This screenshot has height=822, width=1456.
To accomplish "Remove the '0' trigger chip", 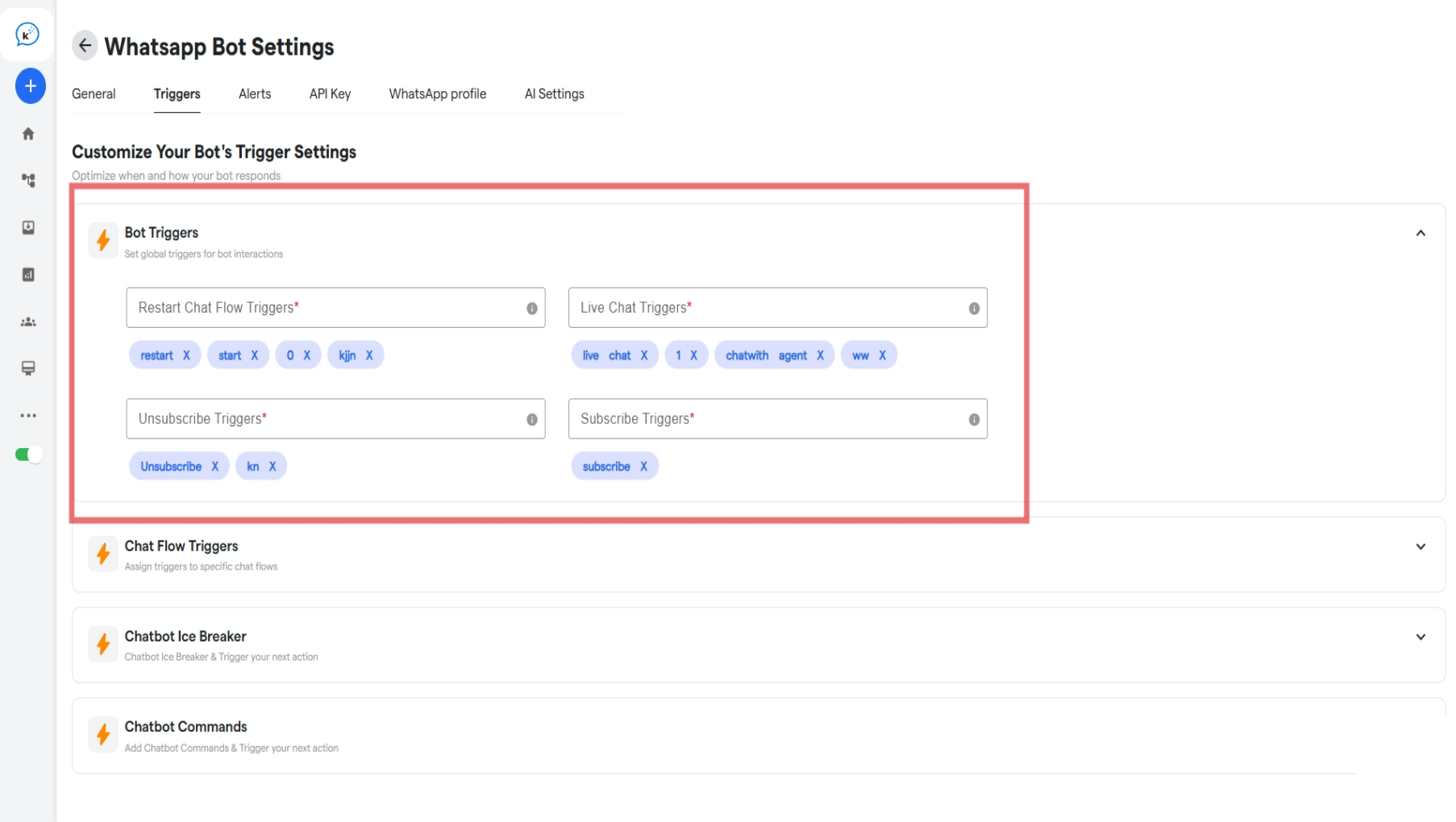I will click(x=306, y=355).
